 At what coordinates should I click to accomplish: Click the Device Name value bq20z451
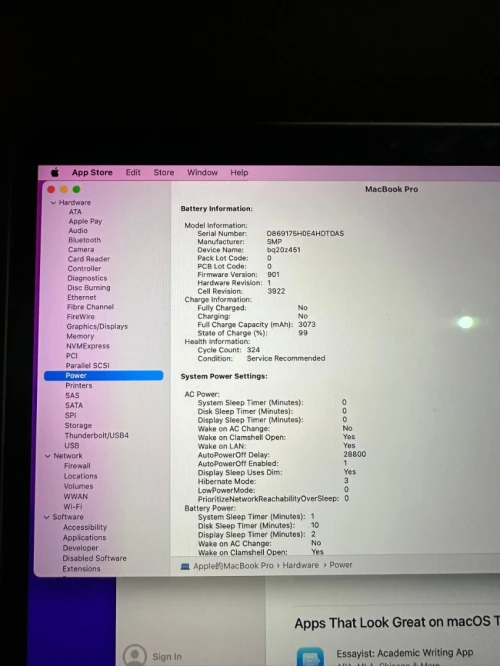pyautogui.click(x=283, y=250)
